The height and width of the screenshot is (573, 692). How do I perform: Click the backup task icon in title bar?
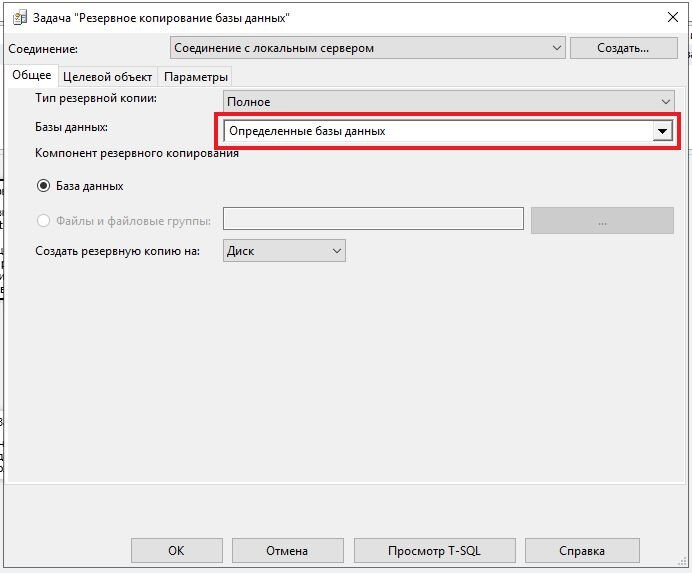pos(19,18)
